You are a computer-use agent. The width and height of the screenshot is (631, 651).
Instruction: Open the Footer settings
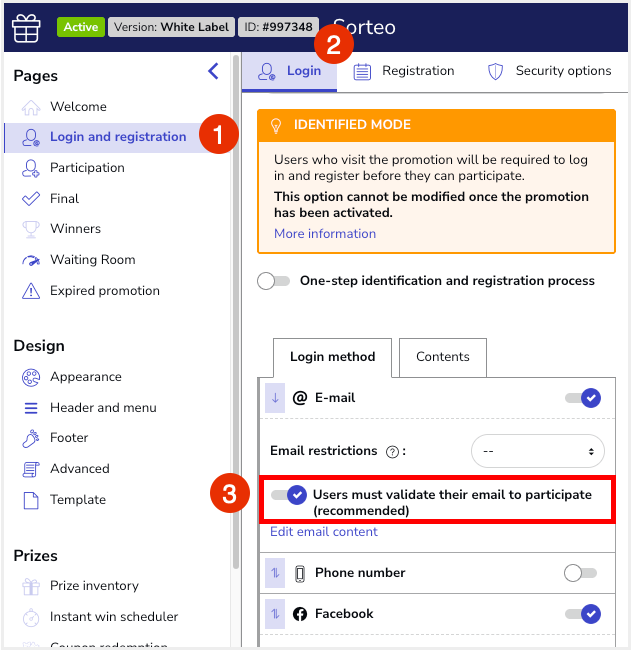[69, 438]
